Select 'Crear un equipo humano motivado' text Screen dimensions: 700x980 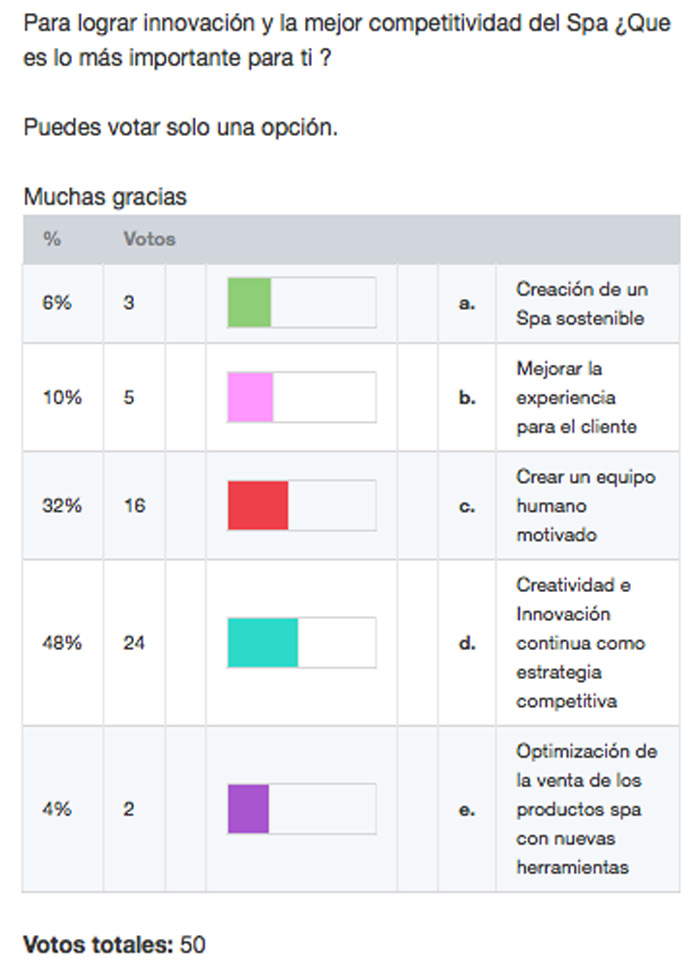coord(586,506)
